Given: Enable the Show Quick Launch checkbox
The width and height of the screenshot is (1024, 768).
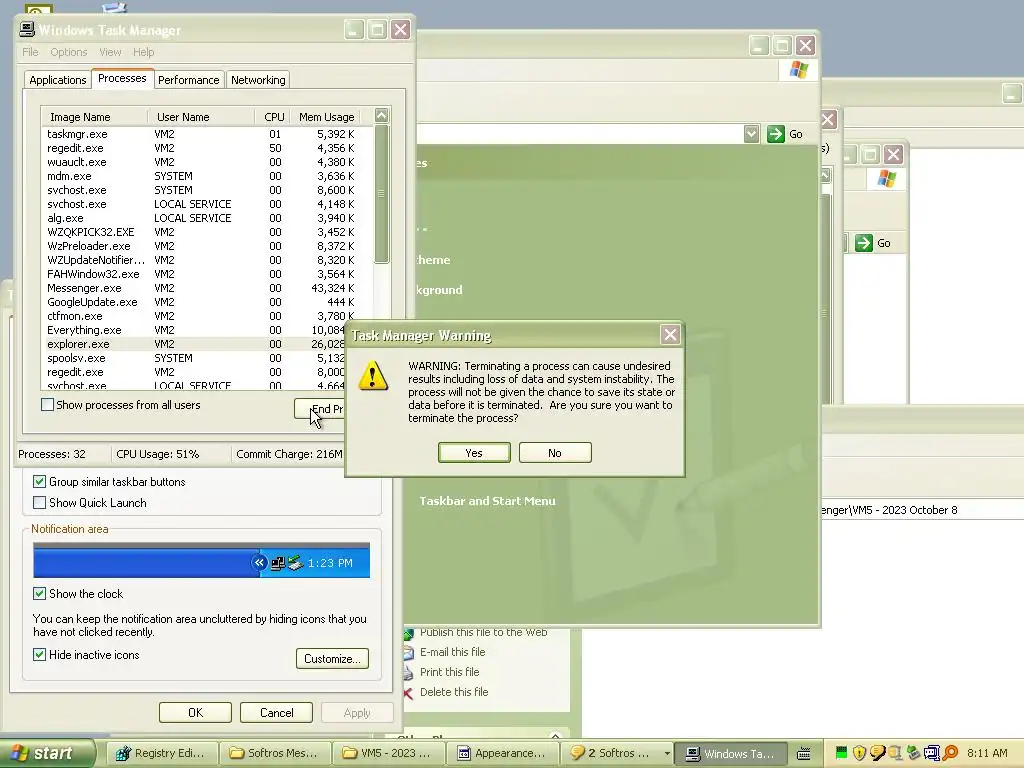Looking at the screenshot, I should (x=39, y=503).
